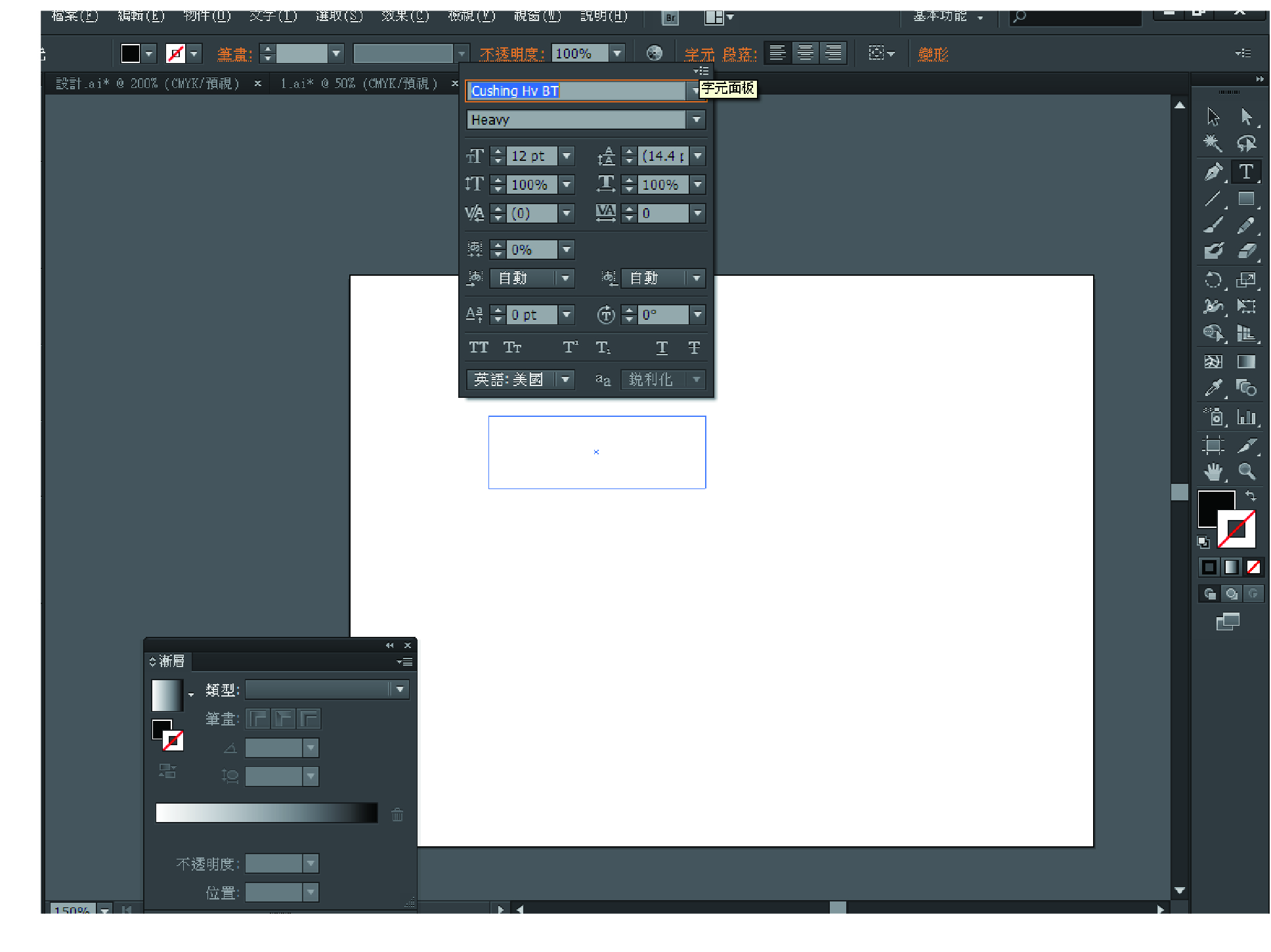
Task: Select the Rotate tool
Action: pos(1213,280)
